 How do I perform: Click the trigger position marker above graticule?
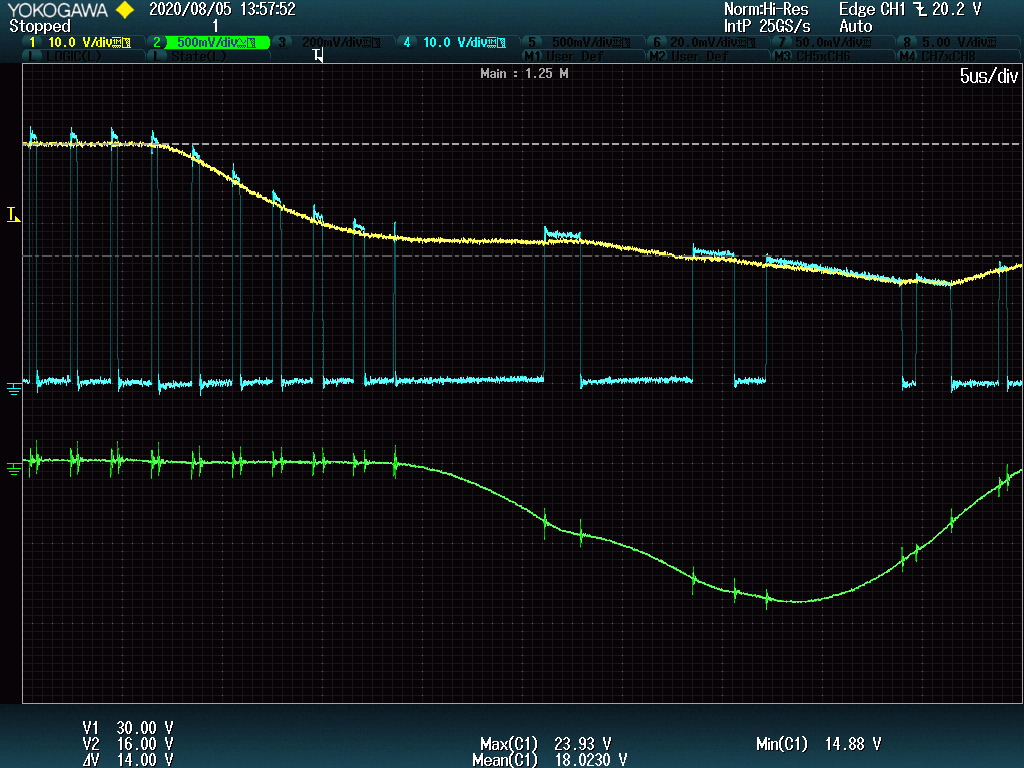318,56
